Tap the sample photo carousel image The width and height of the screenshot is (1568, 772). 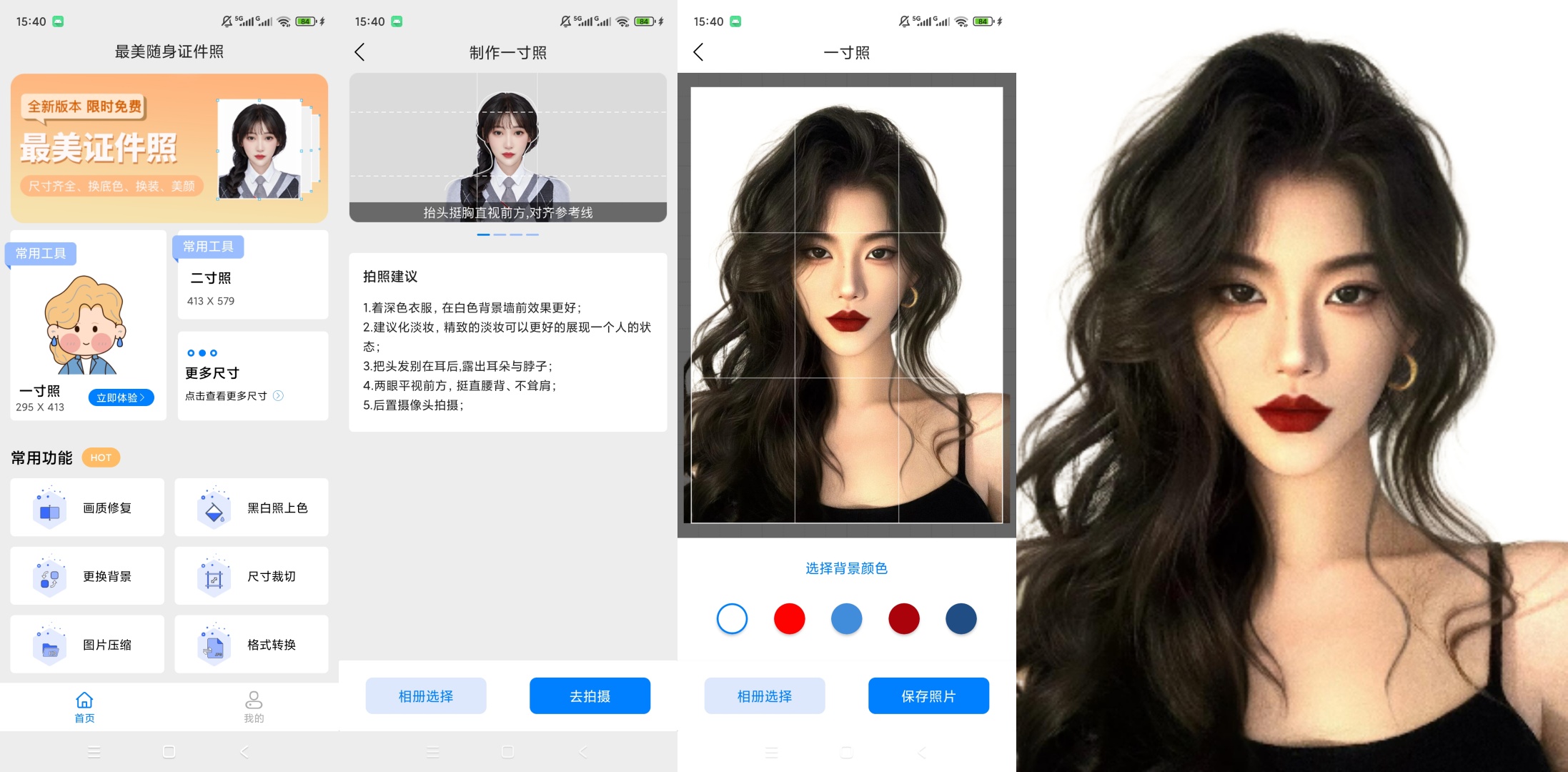click(x=508, y=147)
